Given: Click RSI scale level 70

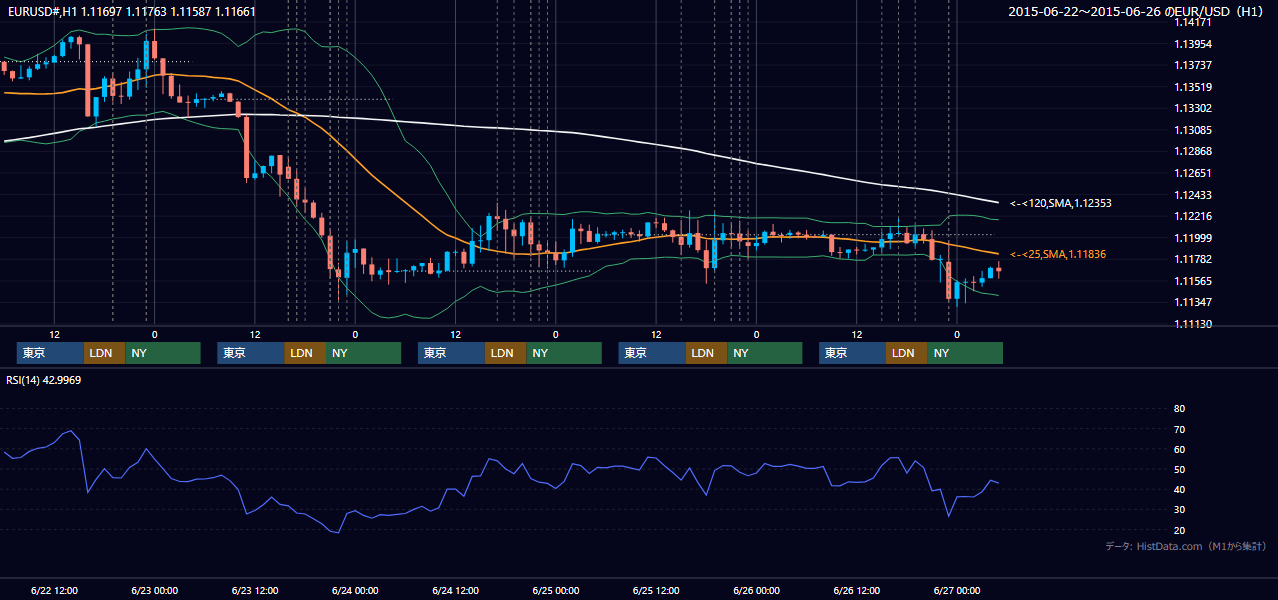Looking at the screenshot, I should point(1179,429).
